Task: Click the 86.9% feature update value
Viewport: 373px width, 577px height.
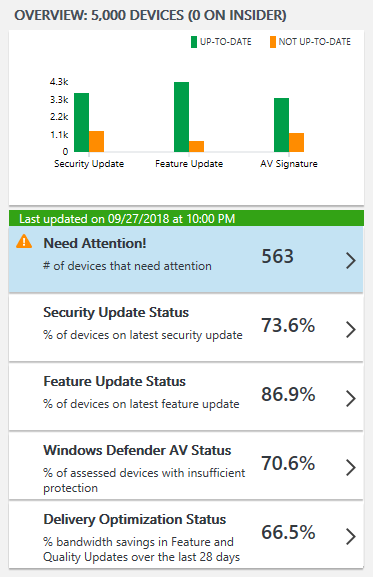Action: [x=288, y=394]
